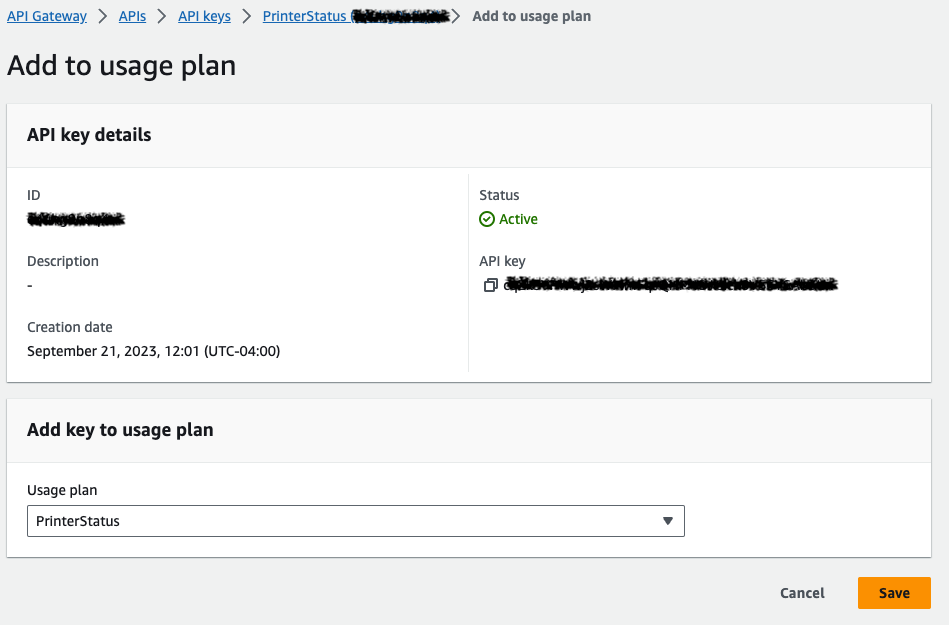Open the APIs breadcrumb link
The width and height of the screenshot is (949, 625).
[132, 16]
